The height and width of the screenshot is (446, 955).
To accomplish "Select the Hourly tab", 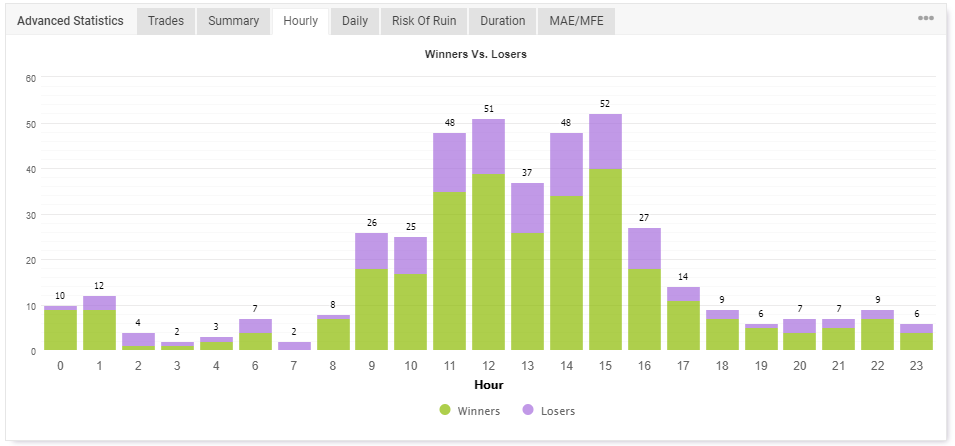I will pos(300,21).
